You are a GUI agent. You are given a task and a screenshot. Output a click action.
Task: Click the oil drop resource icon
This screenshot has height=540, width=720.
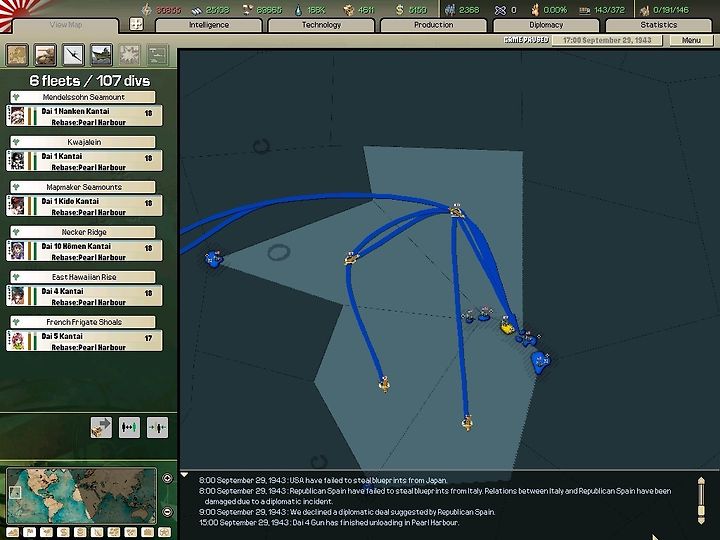click(299, 10)
